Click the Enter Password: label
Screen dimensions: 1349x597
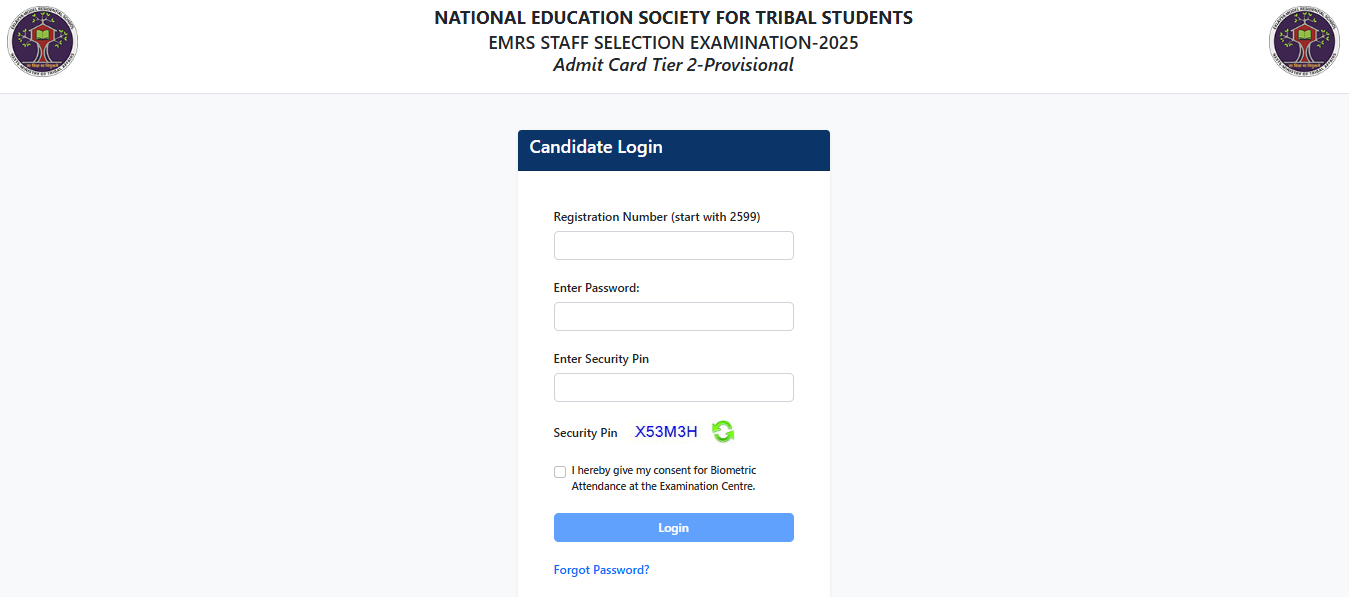pos(596,288)
